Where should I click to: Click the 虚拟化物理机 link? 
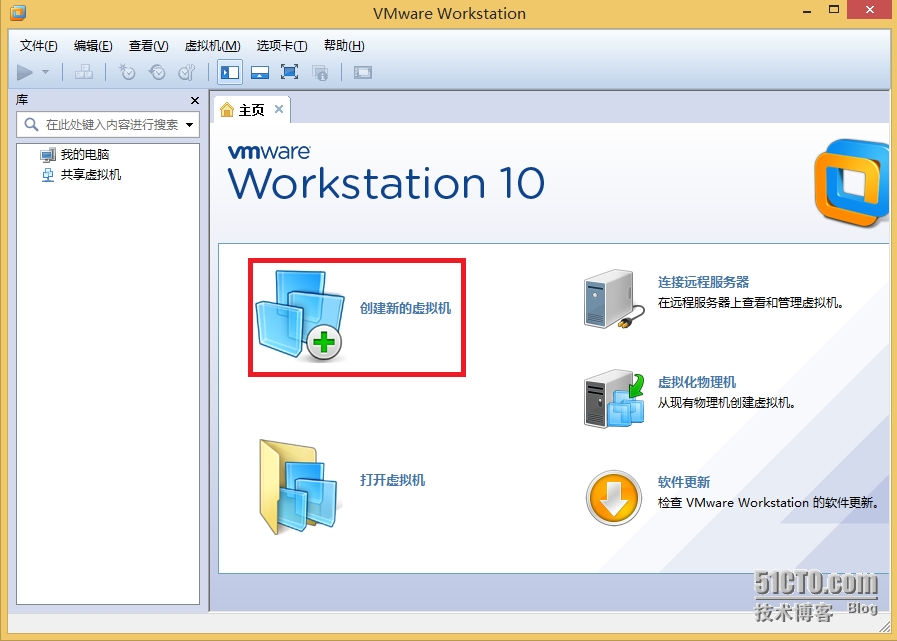click(x=697, y=382)
